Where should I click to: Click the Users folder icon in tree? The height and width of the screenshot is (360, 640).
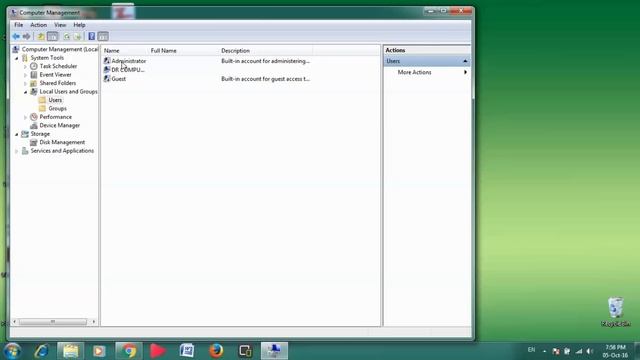point(42,100)
